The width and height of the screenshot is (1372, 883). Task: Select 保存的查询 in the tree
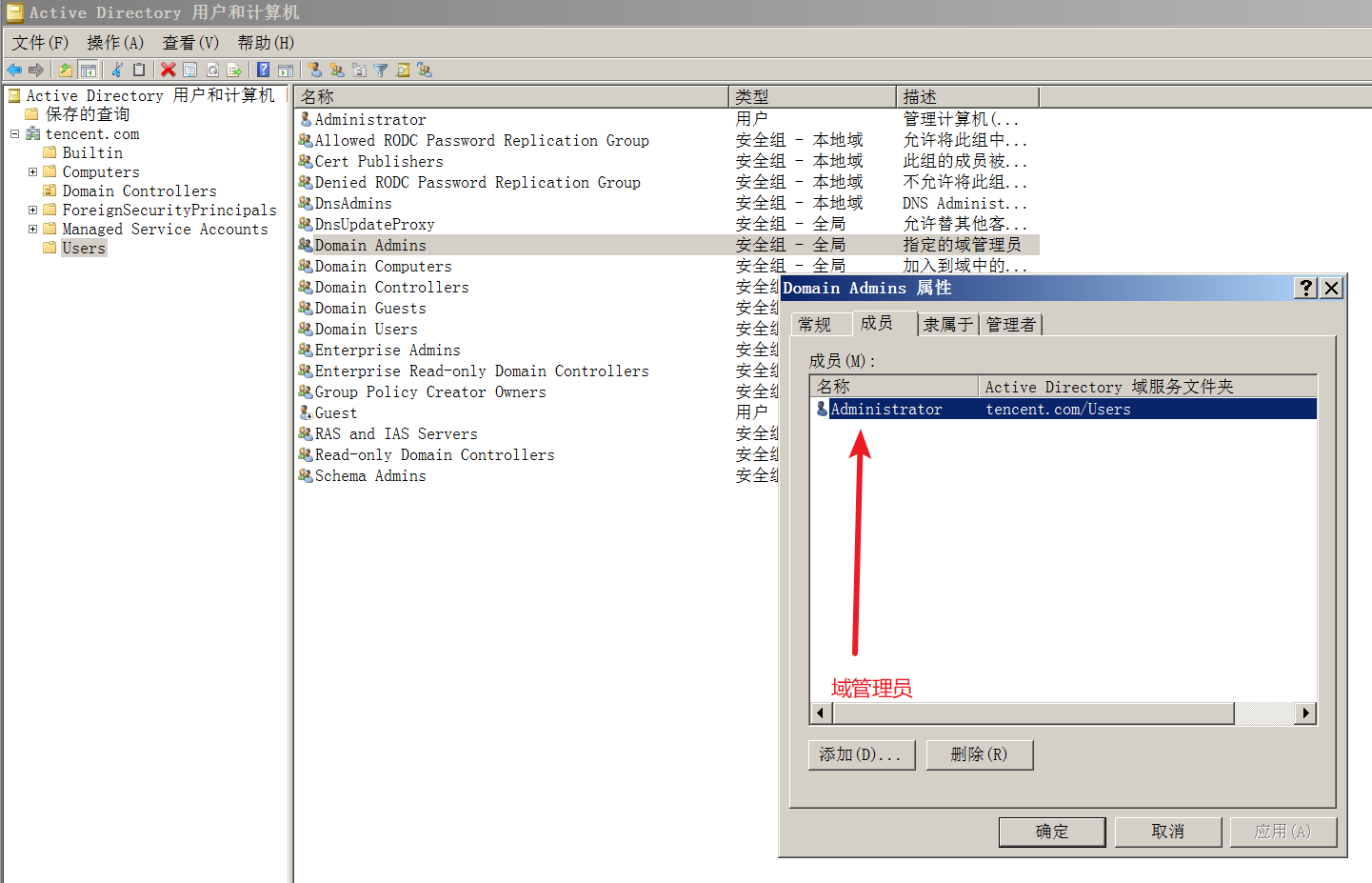point(88,114)
